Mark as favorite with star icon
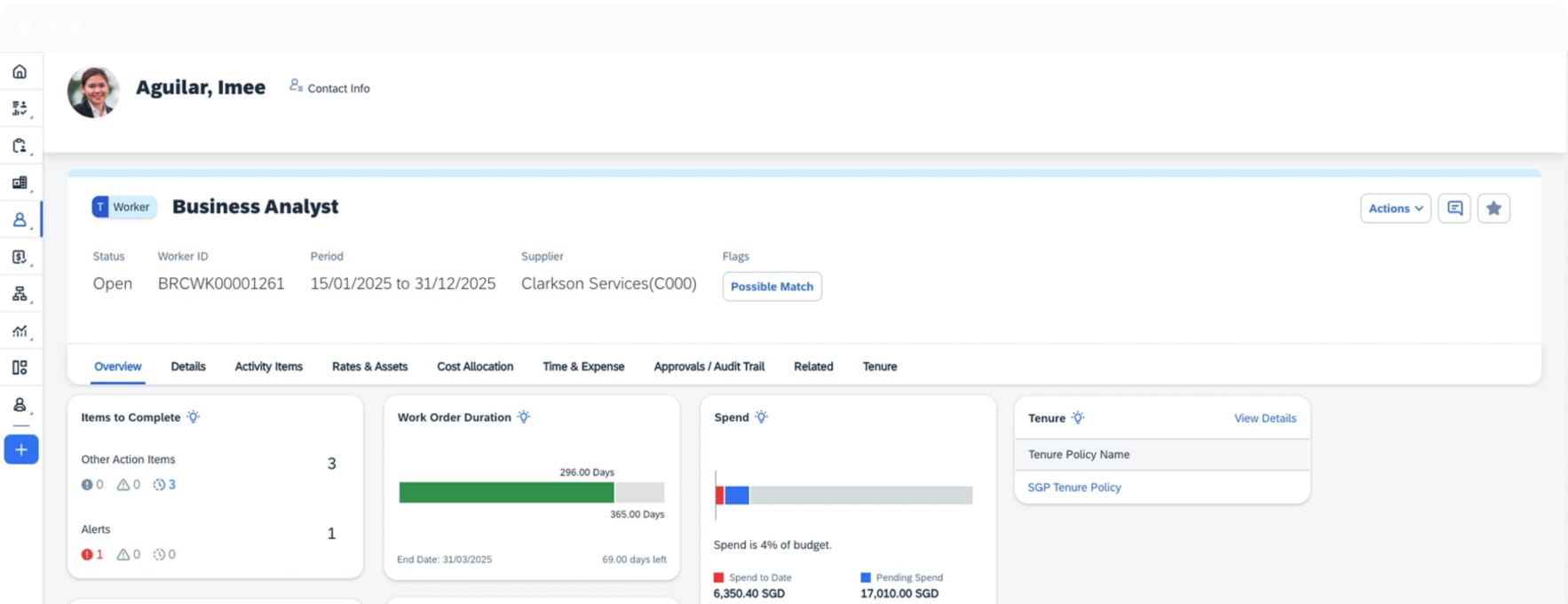Image resolution: width=1568 pixels, height=604 pixels. tap(1493, 208)
